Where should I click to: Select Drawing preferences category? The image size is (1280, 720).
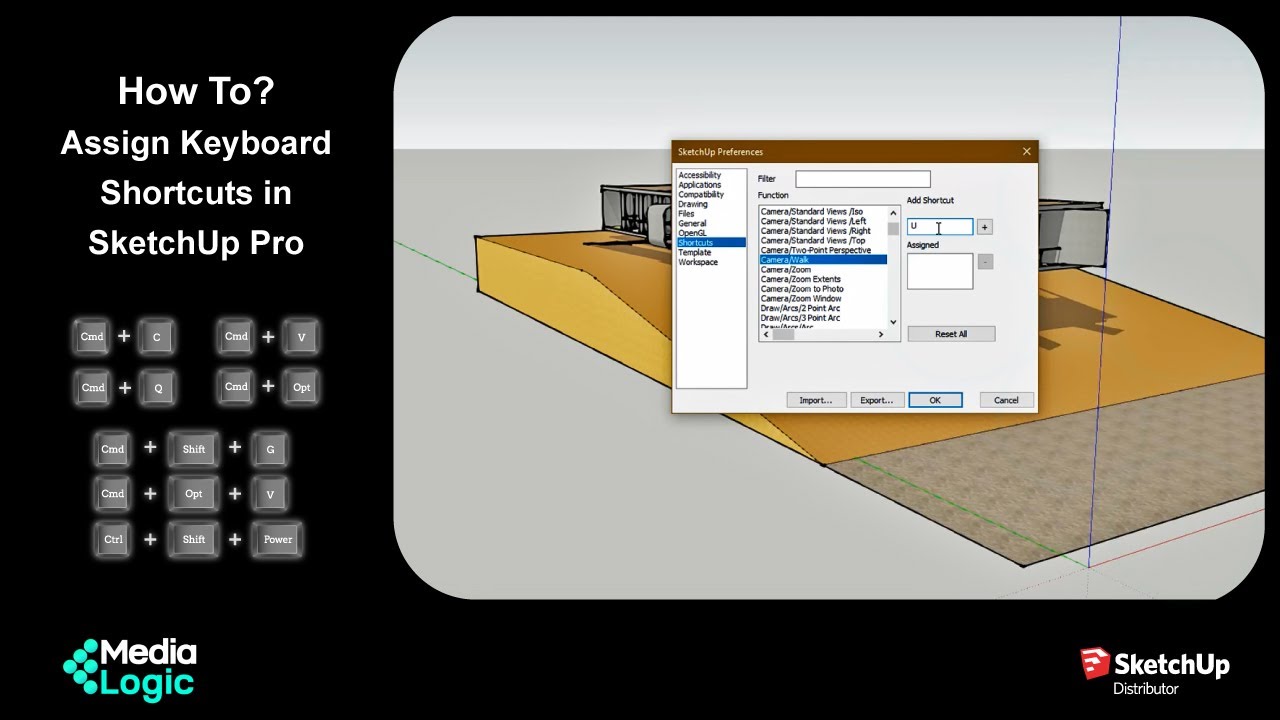tap(693, 204)
